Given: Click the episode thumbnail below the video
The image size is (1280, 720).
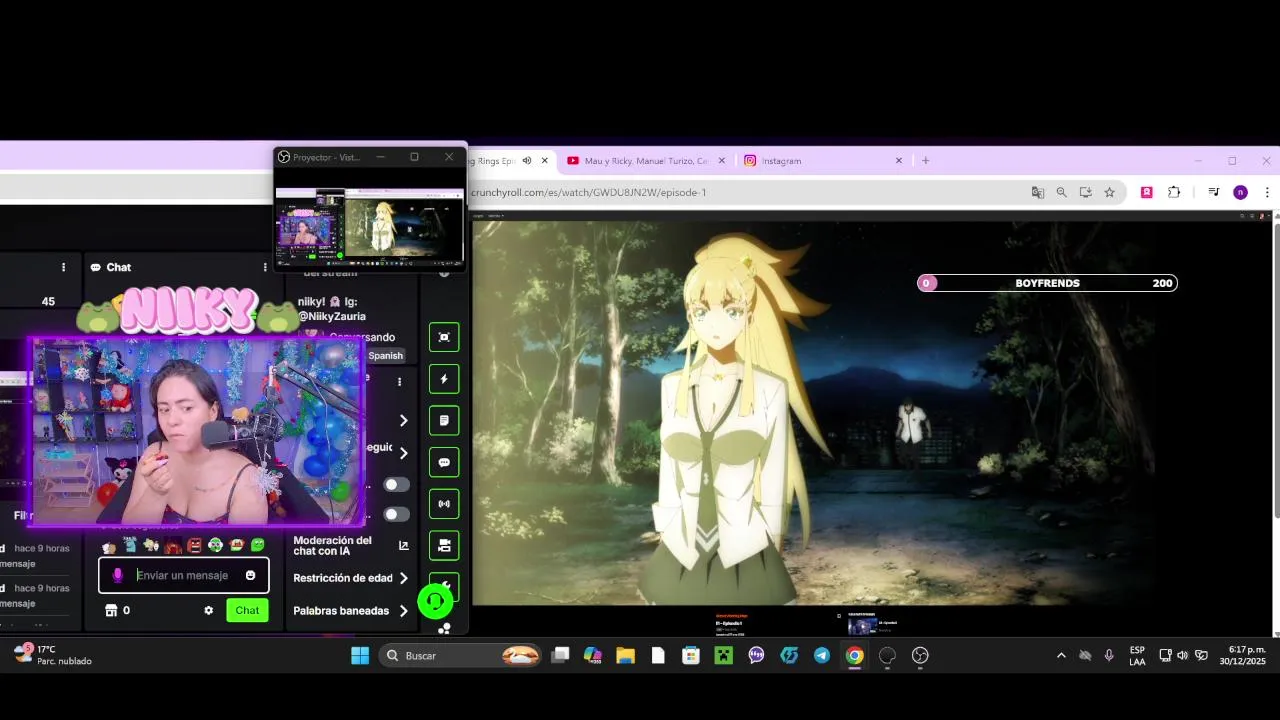Looking at the screenshot, I should [862, 626].
